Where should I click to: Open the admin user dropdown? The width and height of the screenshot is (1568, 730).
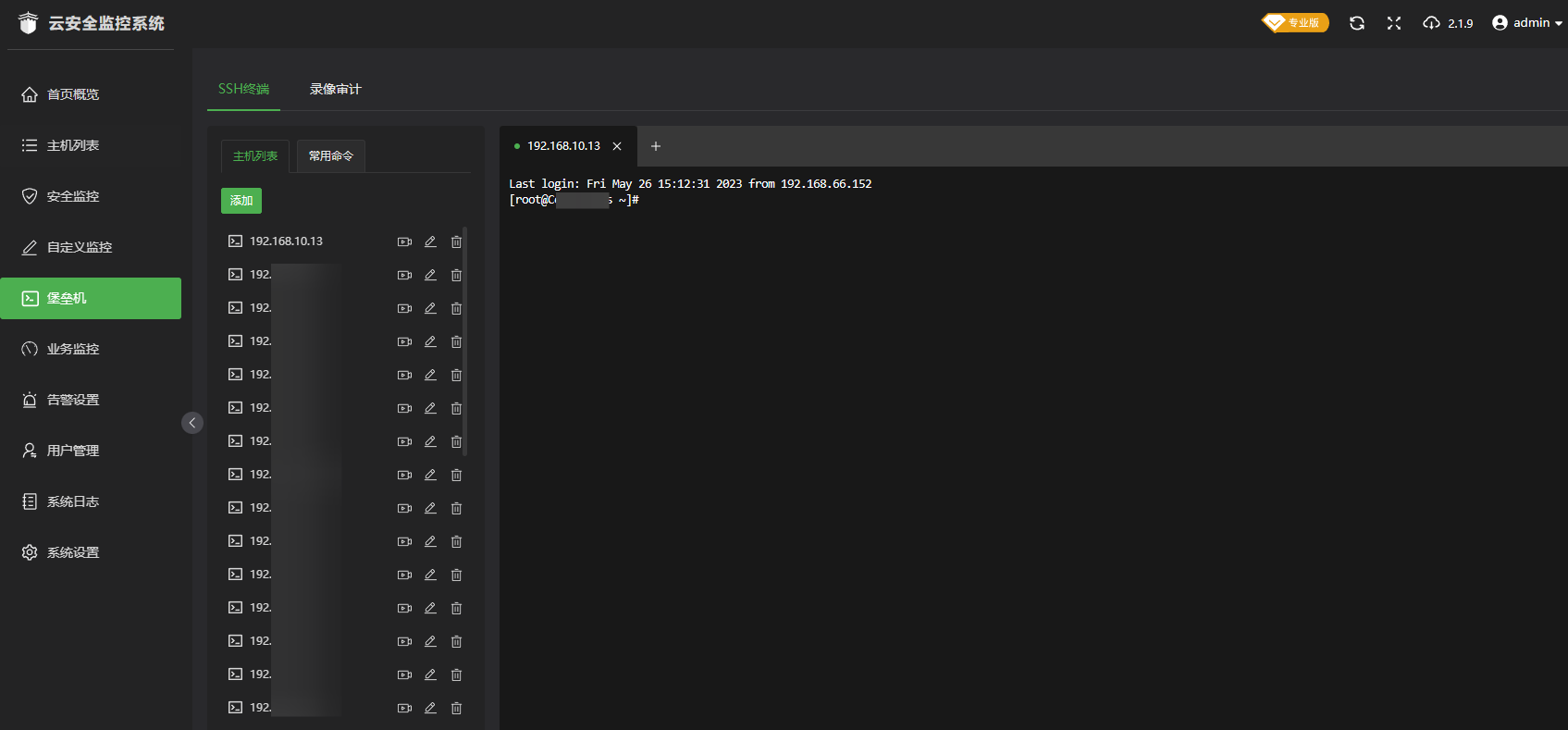coord(1526,23)
